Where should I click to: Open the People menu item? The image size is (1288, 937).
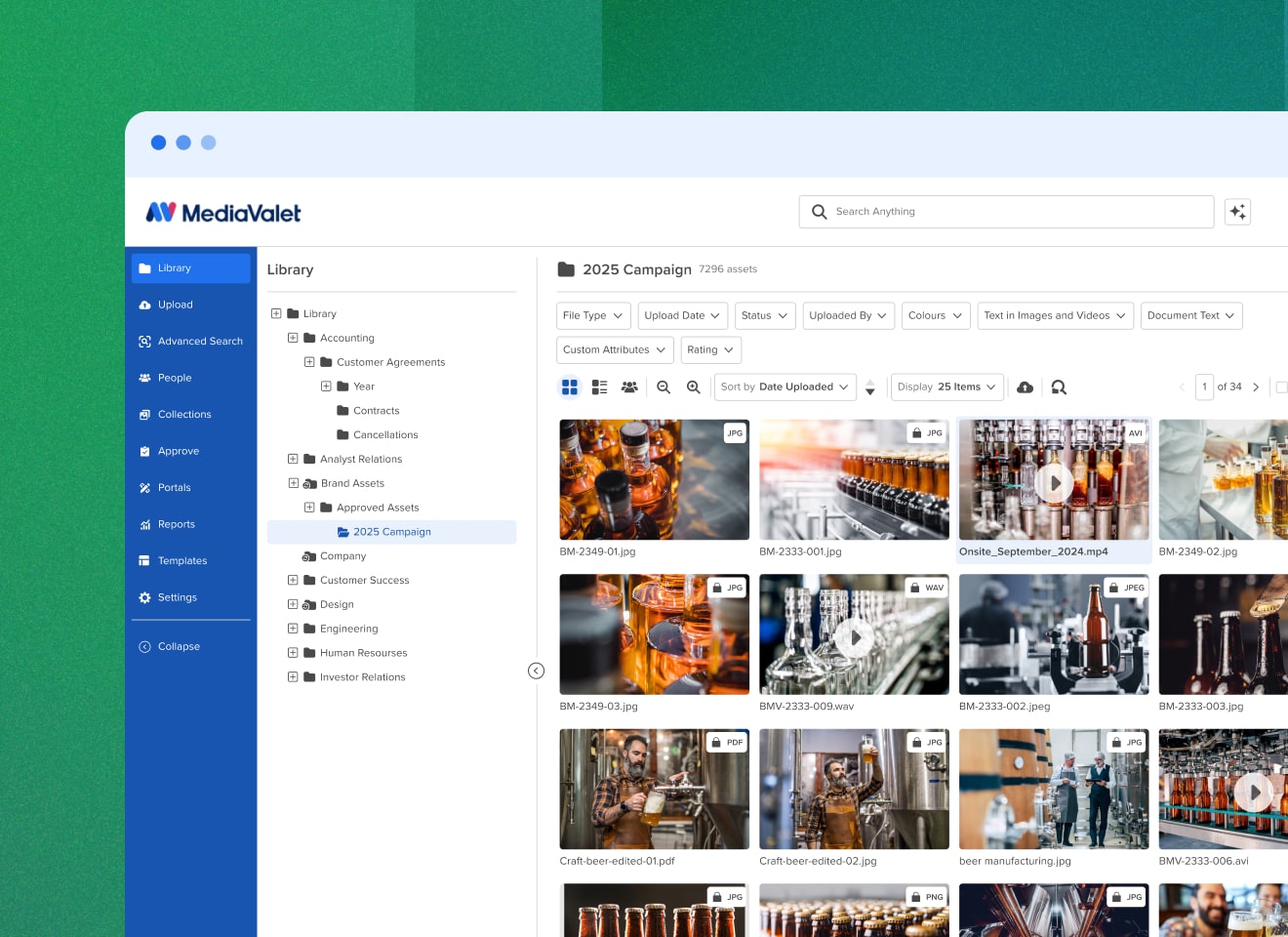tap(191, 379)
